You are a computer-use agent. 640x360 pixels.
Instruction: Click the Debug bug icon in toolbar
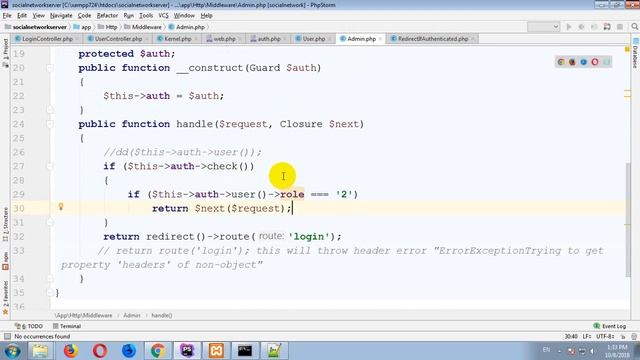coord(581,27)
